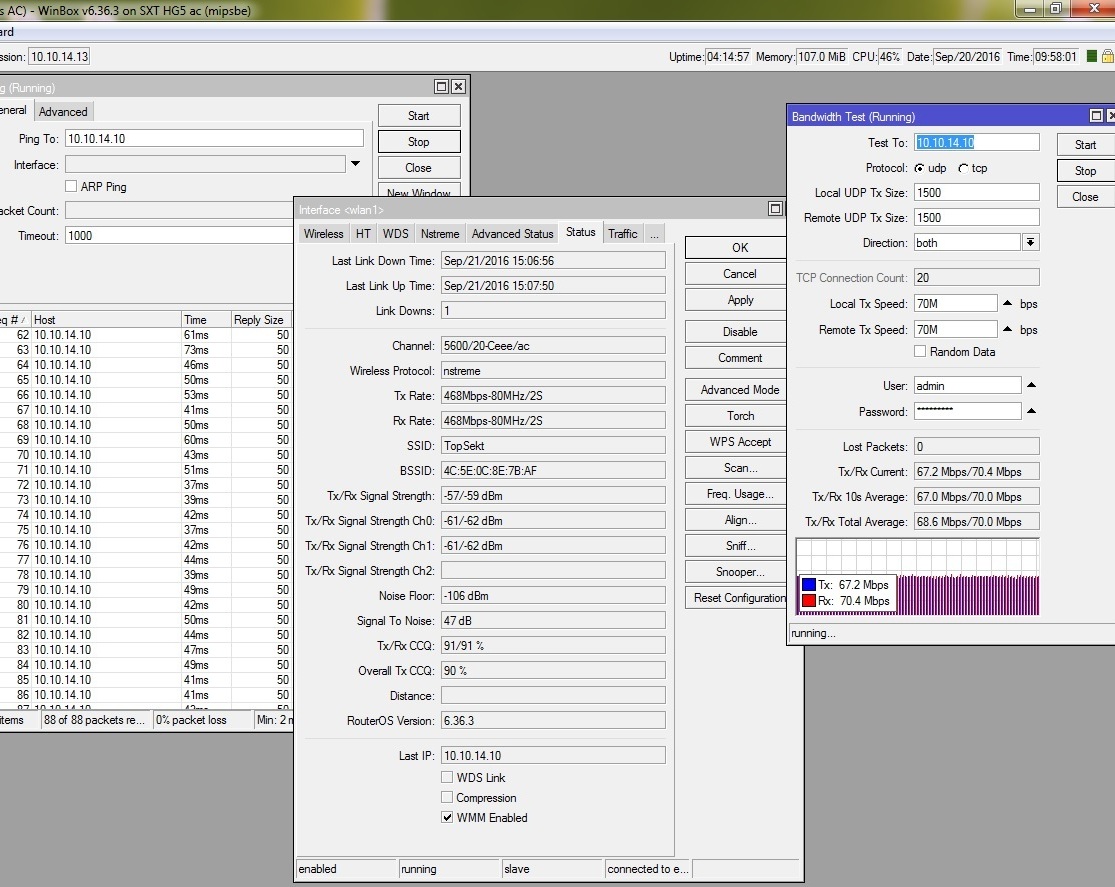Viewport: 1115px width, 887px height.
Task: Collapse the Remote Tx Speed arrow
Action: [x=1008, y=329]
